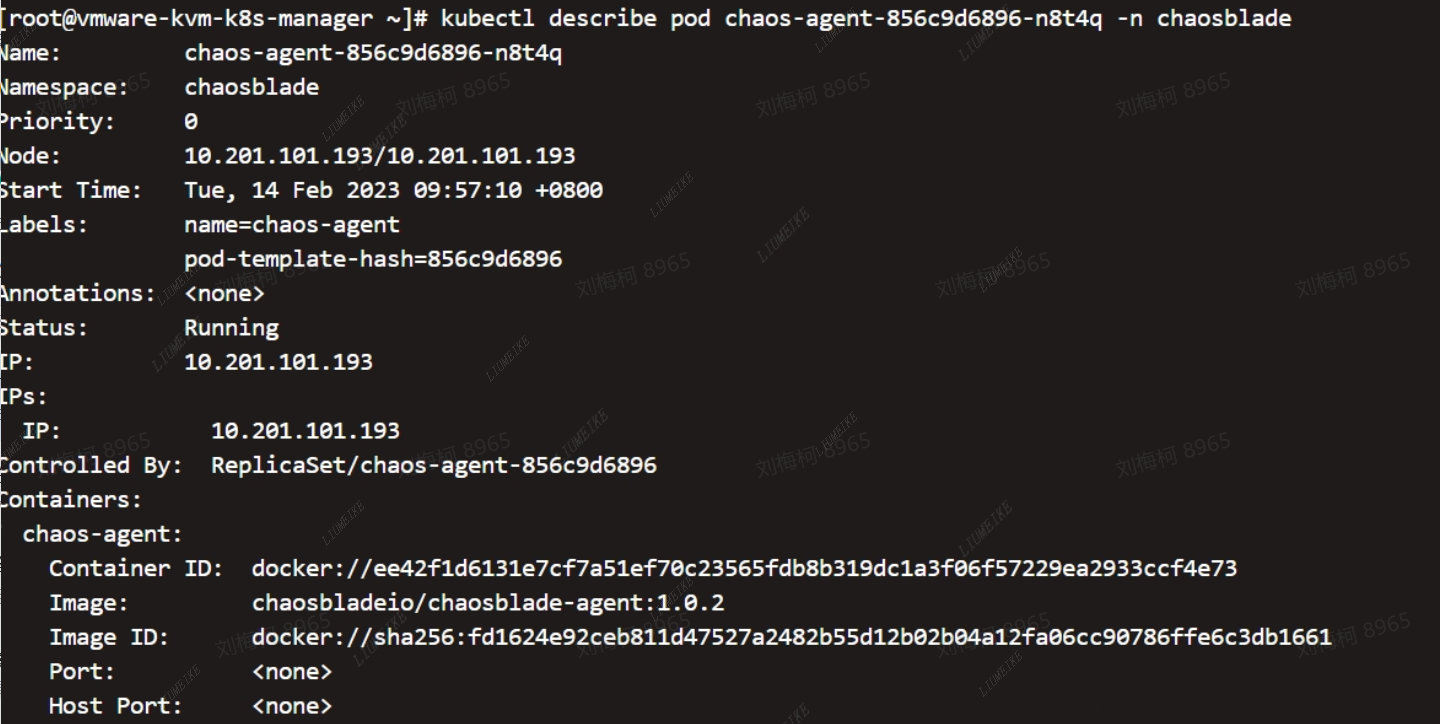The width and height of the screenshot is (1440, 724).
Task: Click the pod name chaos-agent-856c9d6896-n8t4q value
Action: click(373, 53)
